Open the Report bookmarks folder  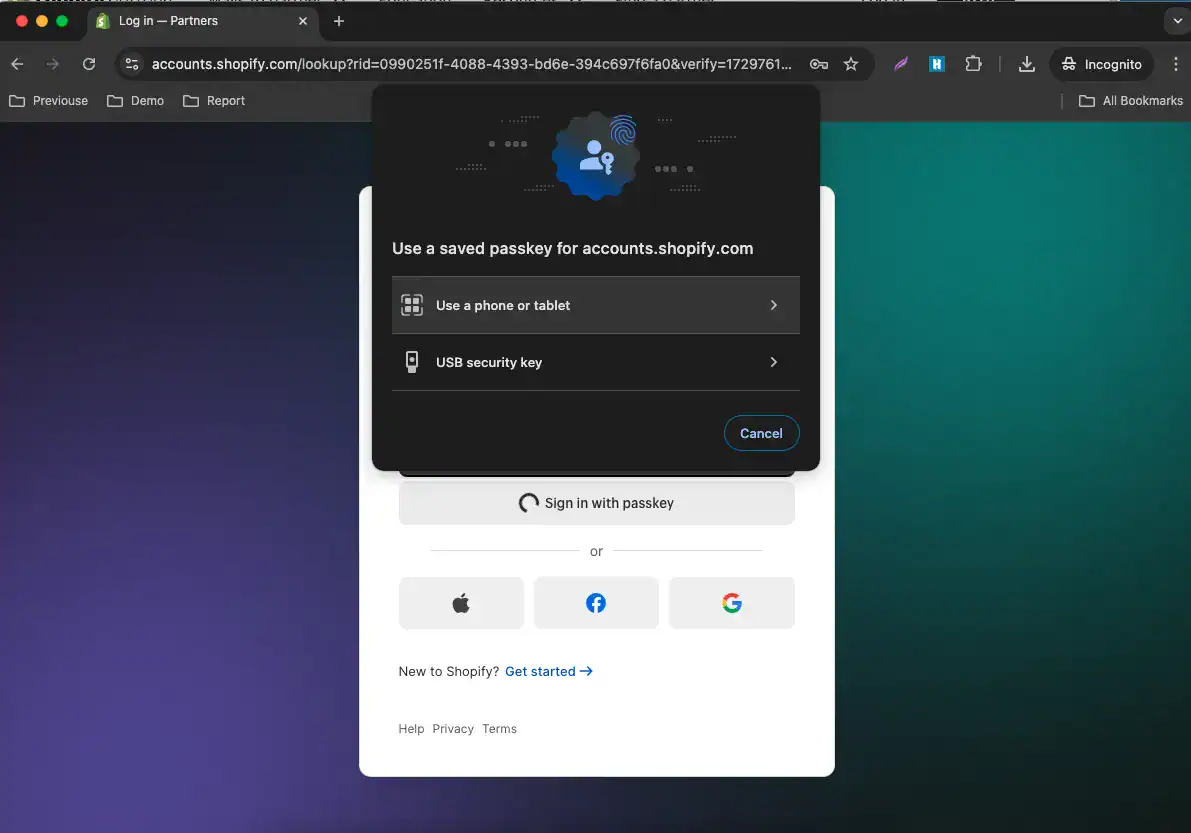tap(214, 101)
